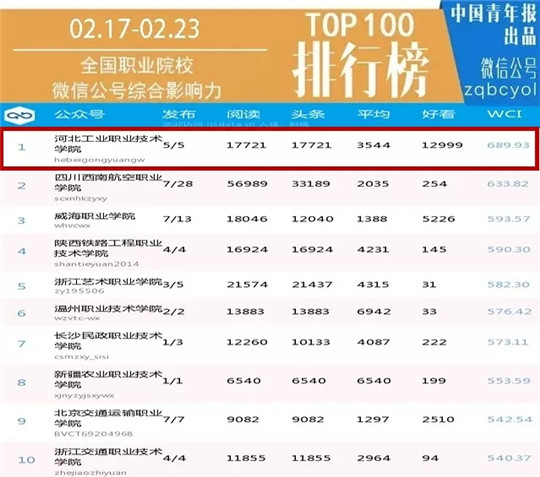Click the 好看 column header
540x477 pixels.
click(438, 114)
